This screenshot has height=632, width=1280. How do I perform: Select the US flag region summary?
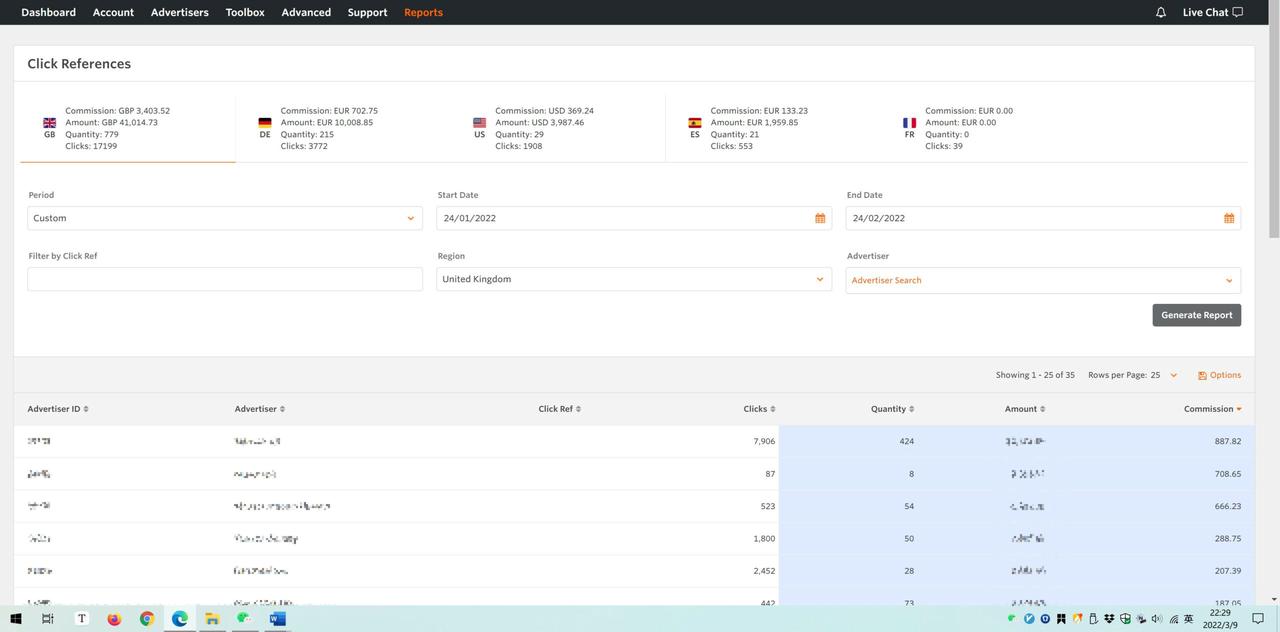tap(479, 123)
